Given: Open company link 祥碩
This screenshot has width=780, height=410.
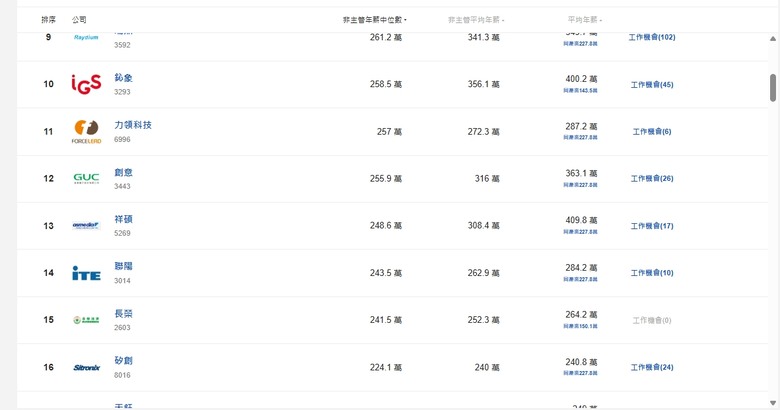Looking at the screenshot, I should [x=123, y=219].
